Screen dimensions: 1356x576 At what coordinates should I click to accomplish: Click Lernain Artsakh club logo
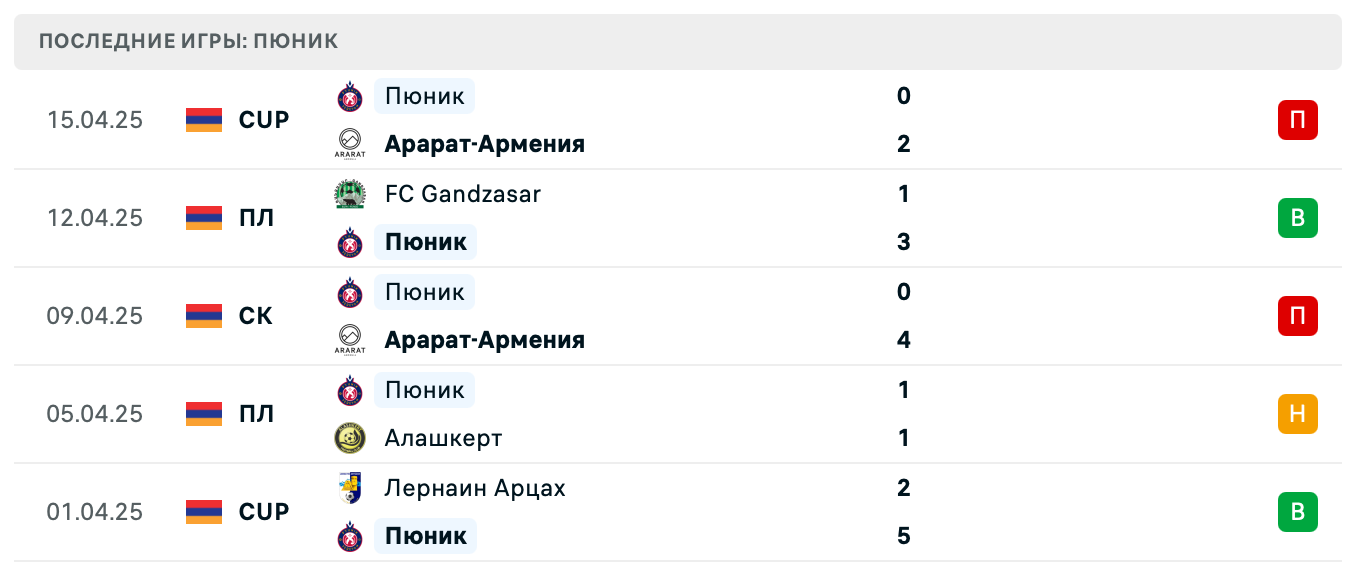pyautogui.click(x=350, y=488)
